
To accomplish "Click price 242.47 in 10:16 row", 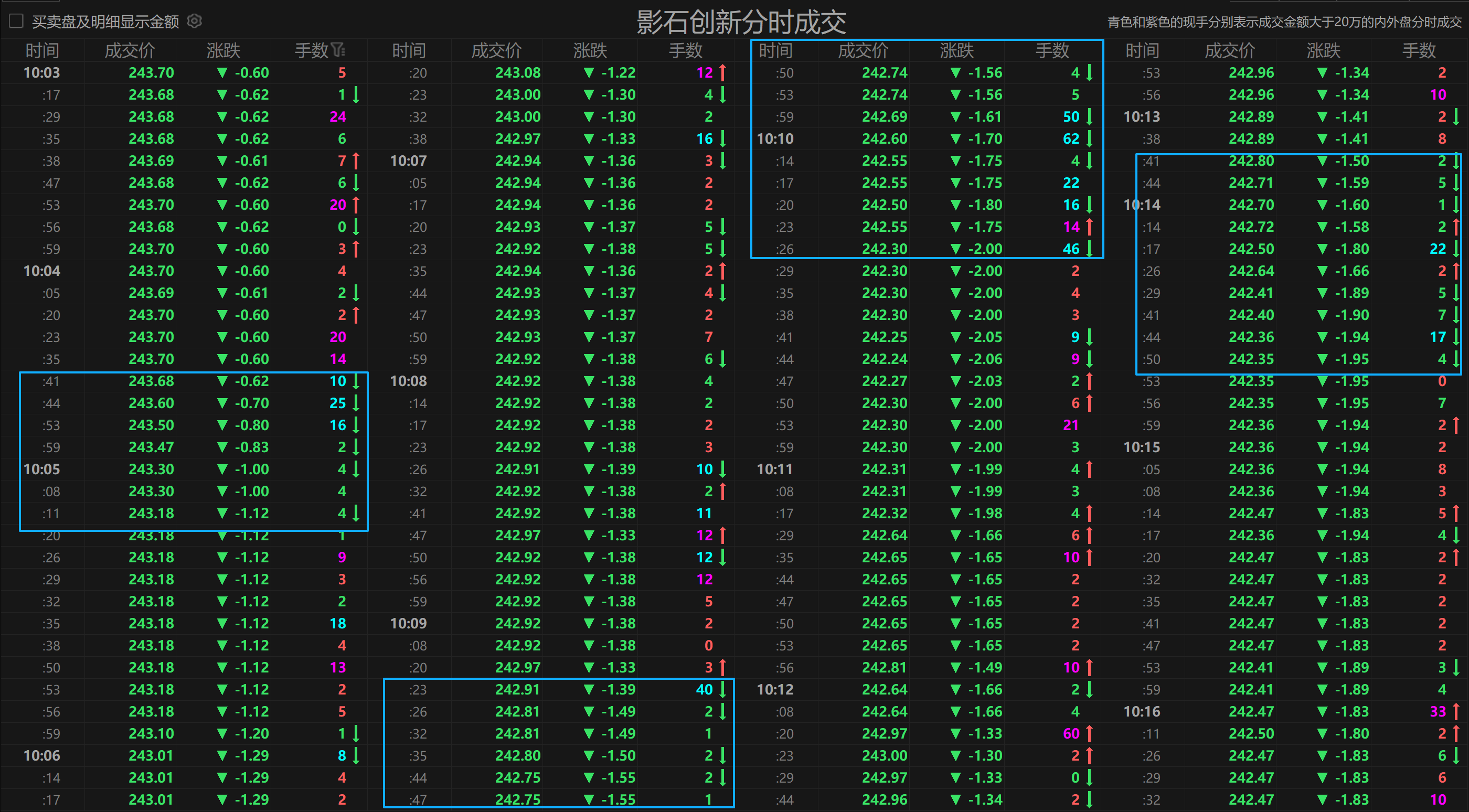I will click(1251, 711).
